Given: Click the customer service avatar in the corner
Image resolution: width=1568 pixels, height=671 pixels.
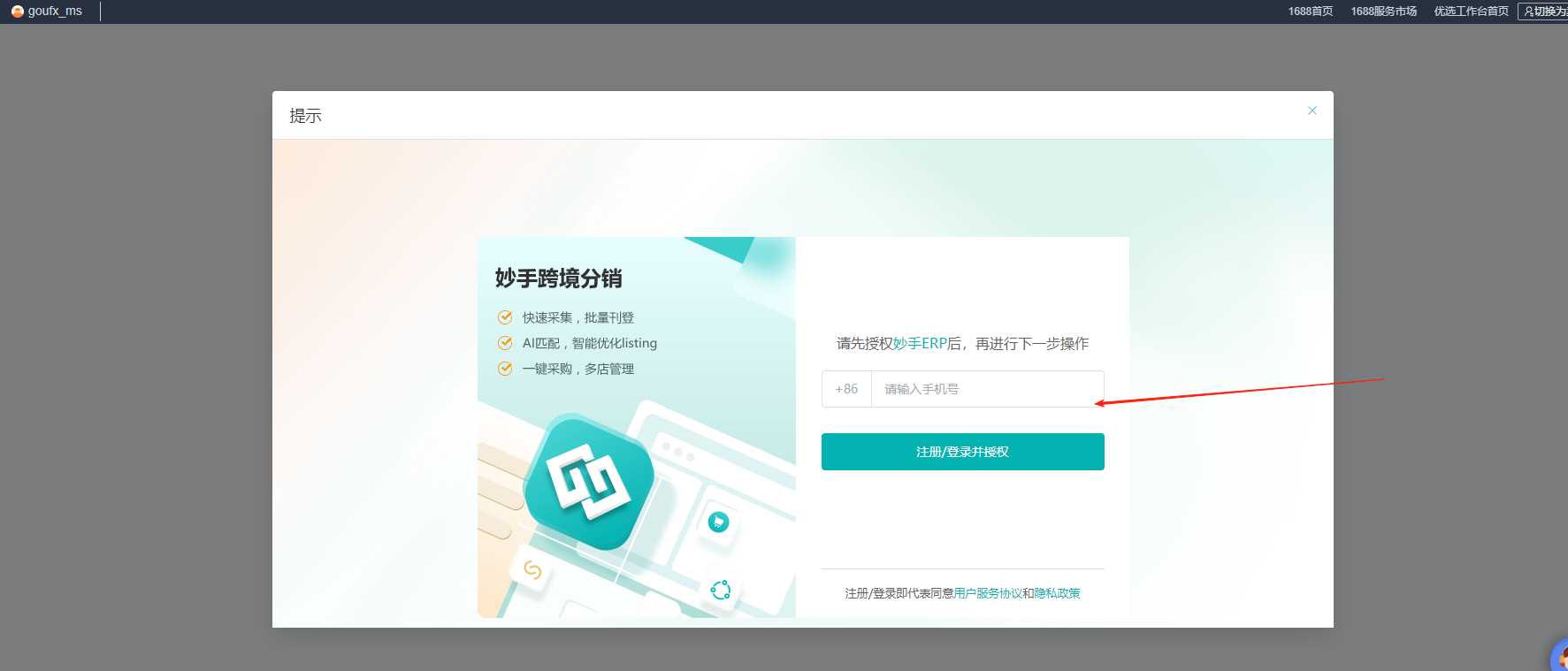Looking at the screenshot, I should click(x=1559, y=656).
